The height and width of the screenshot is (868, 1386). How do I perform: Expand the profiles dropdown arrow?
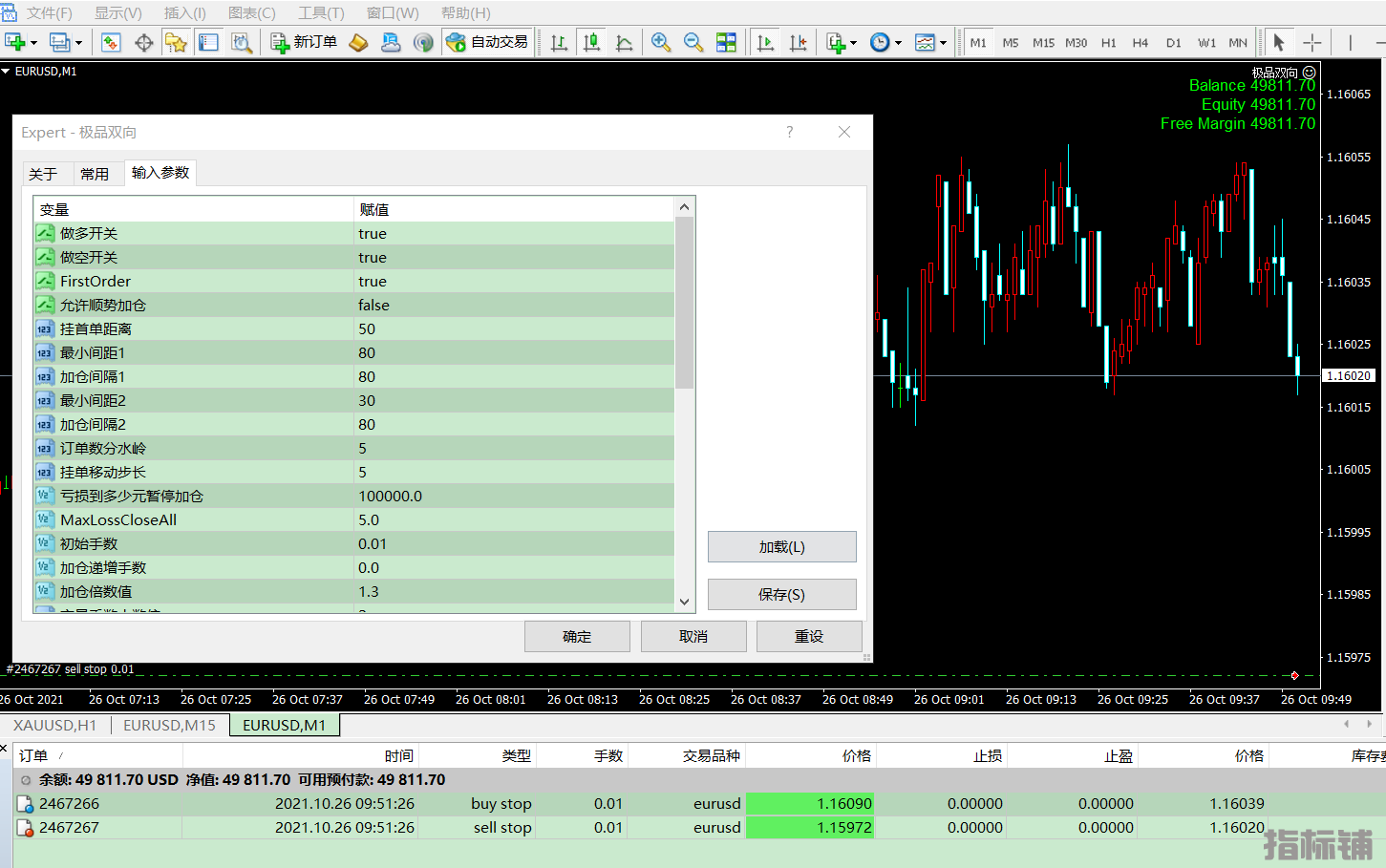pyautogui.click(x=78, y=43)
